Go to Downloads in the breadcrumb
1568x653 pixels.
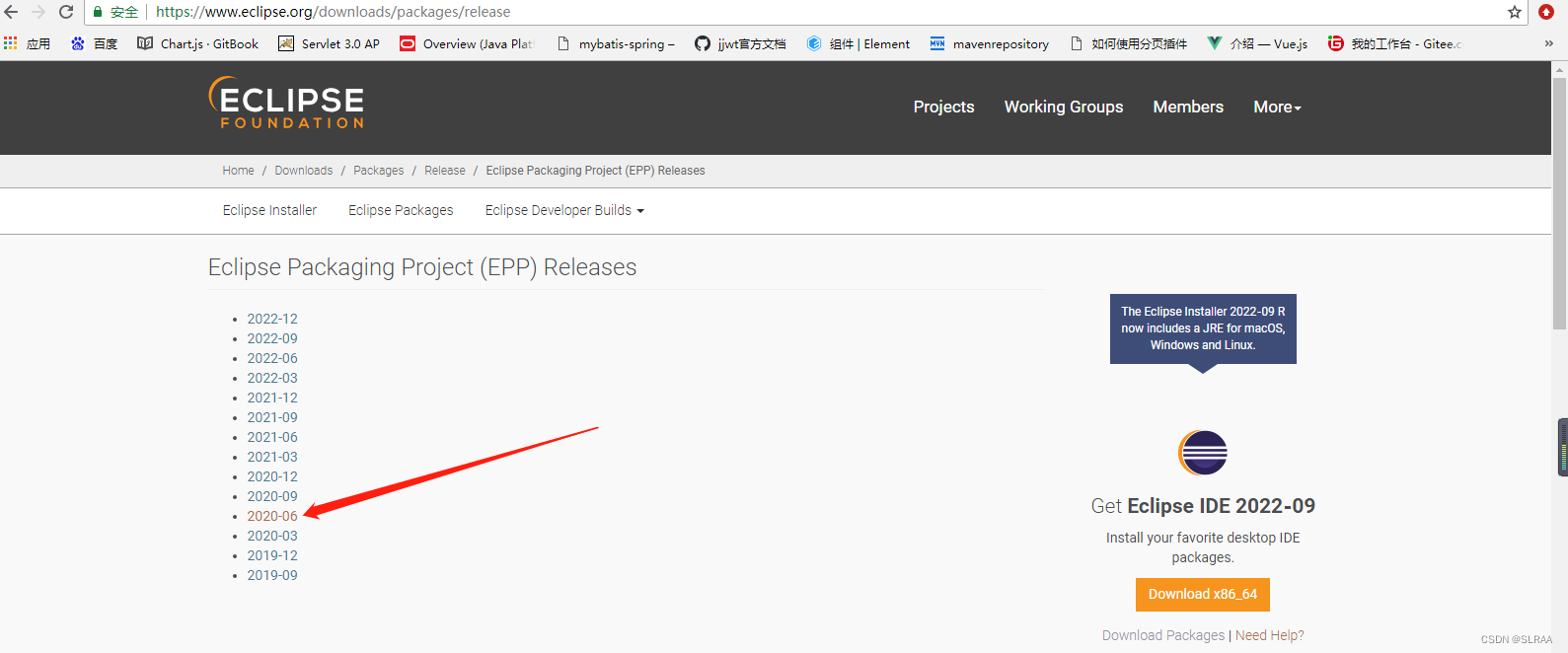[x=304, y=171]
